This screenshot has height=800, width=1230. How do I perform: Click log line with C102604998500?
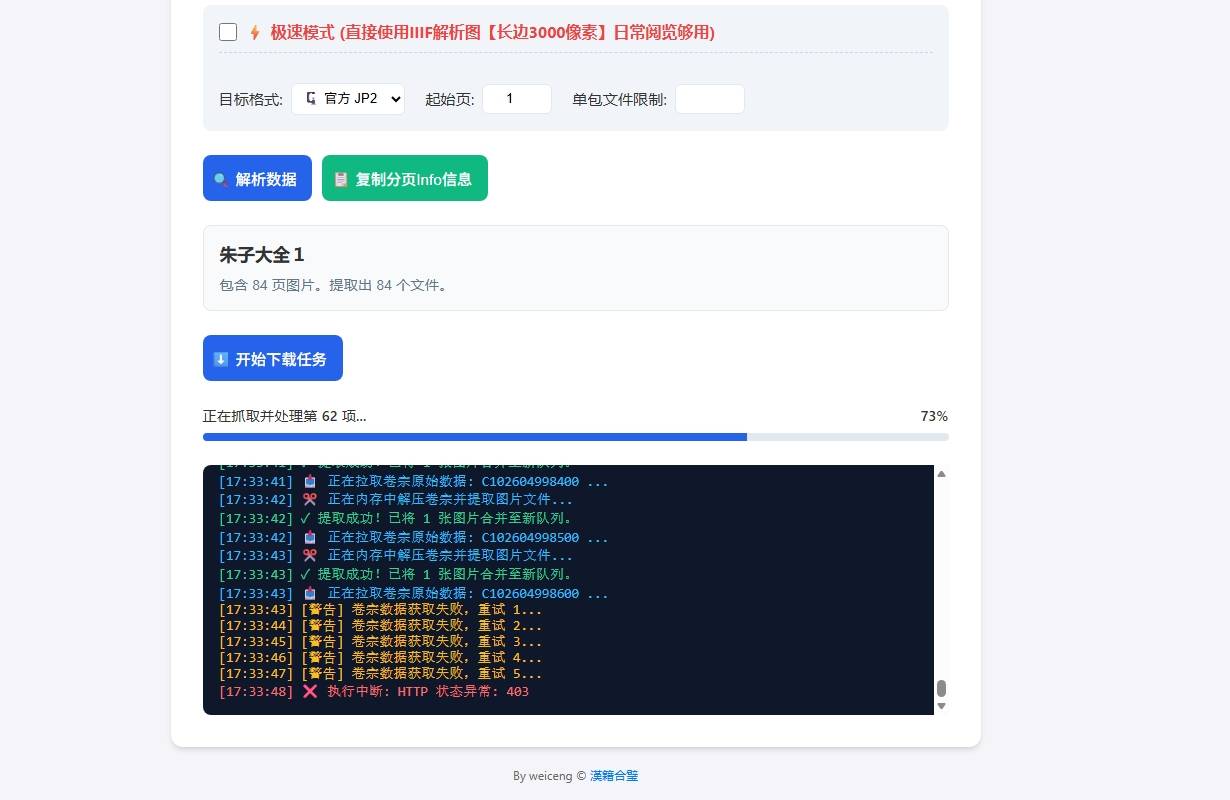(413, 538)
